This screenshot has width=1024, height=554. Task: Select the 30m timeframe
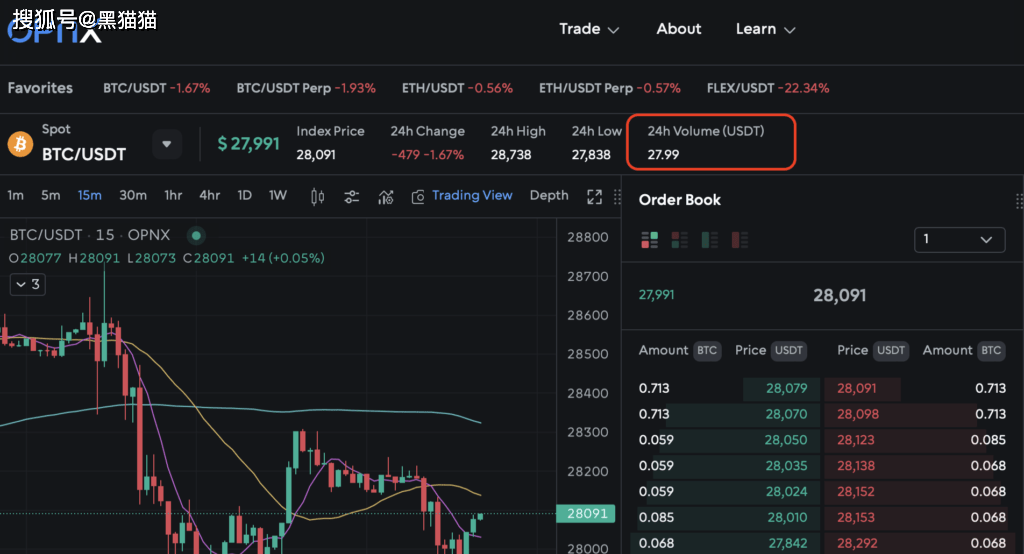pos(133,195)
